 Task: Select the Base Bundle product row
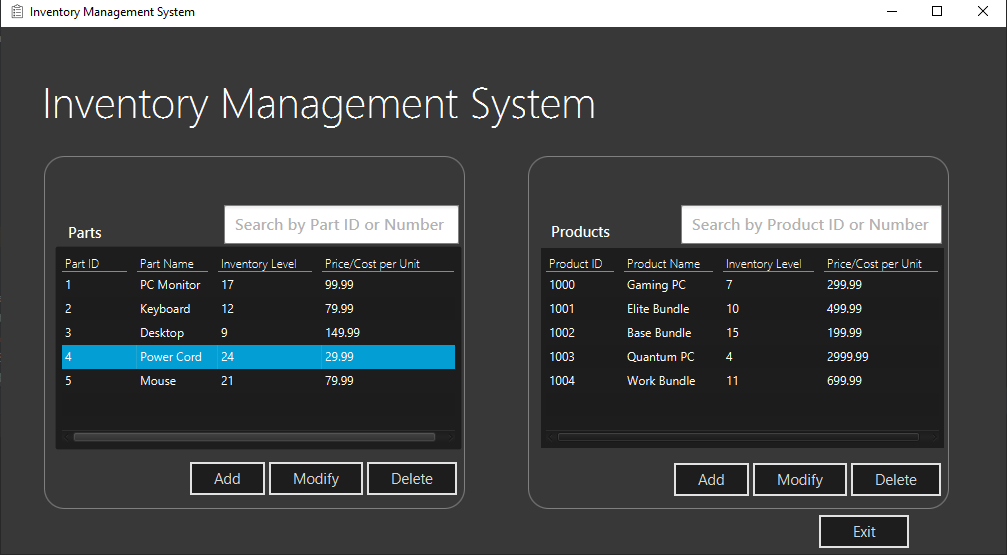[742, 333]
